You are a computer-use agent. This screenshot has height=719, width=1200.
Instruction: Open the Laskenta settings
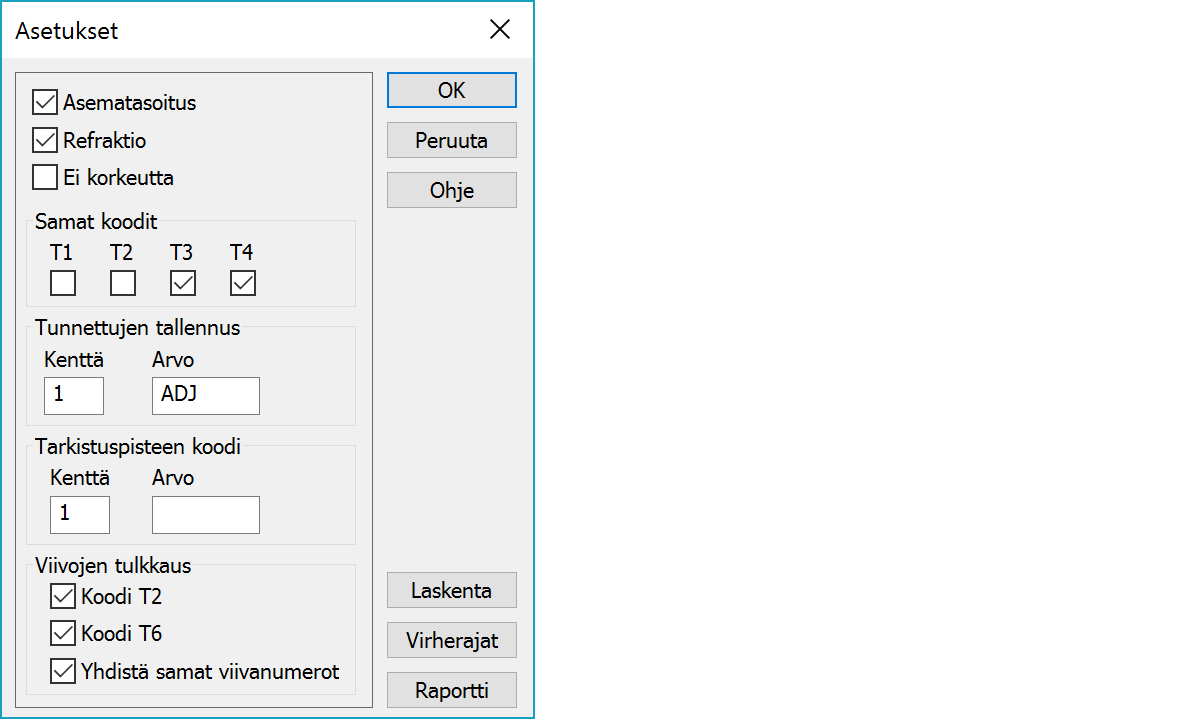[x=452, y=590]
